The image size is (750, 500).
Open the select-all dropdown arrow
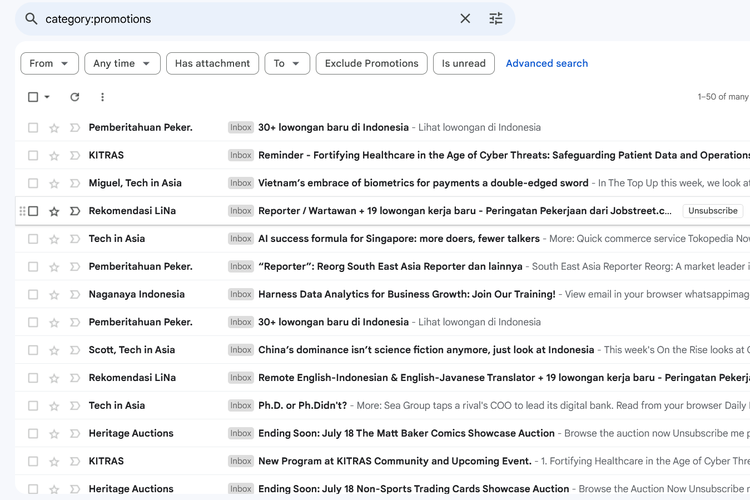tap(47, 98)
